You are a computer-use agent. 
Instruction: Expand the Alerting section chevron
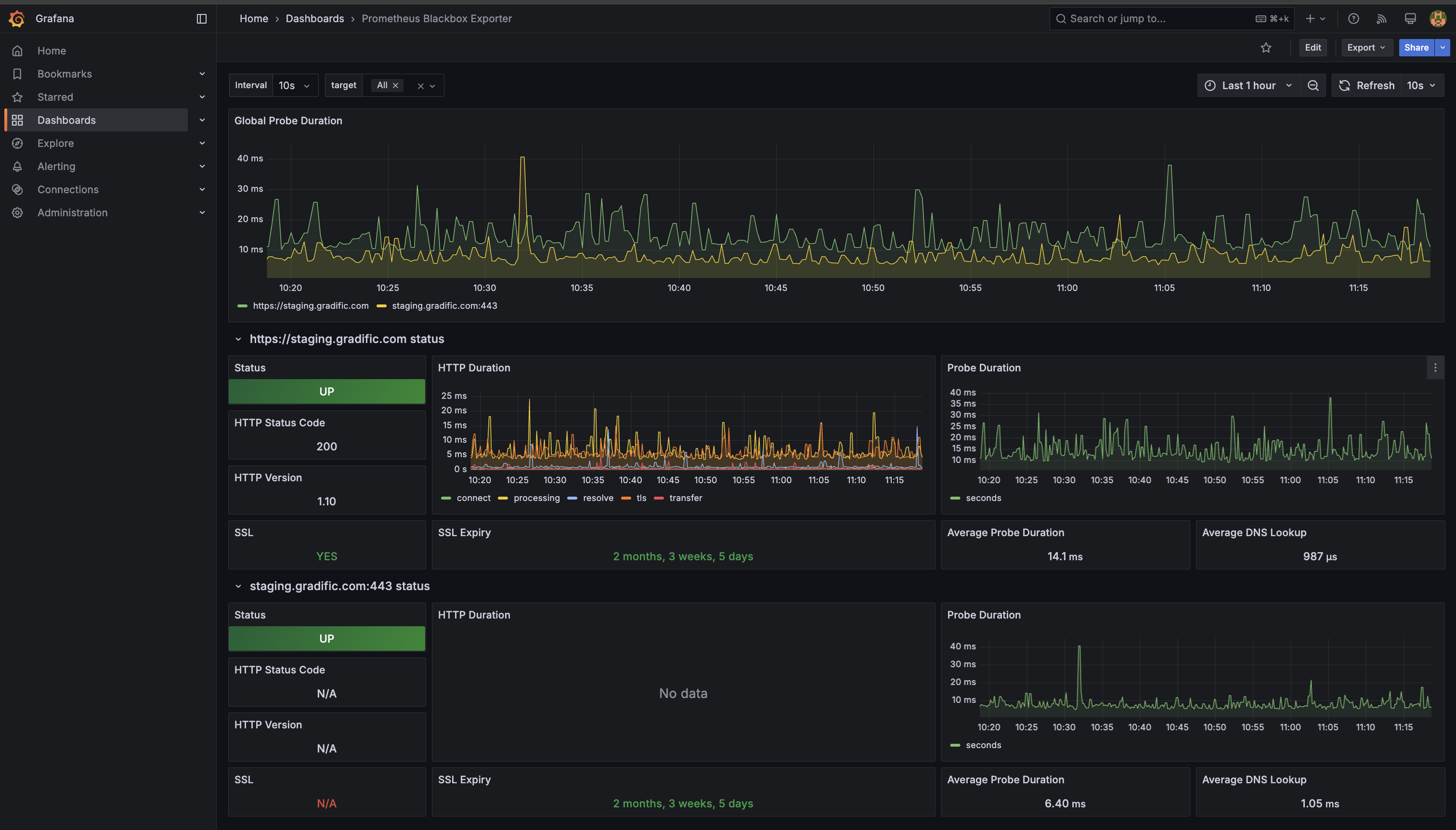point(202,167)
